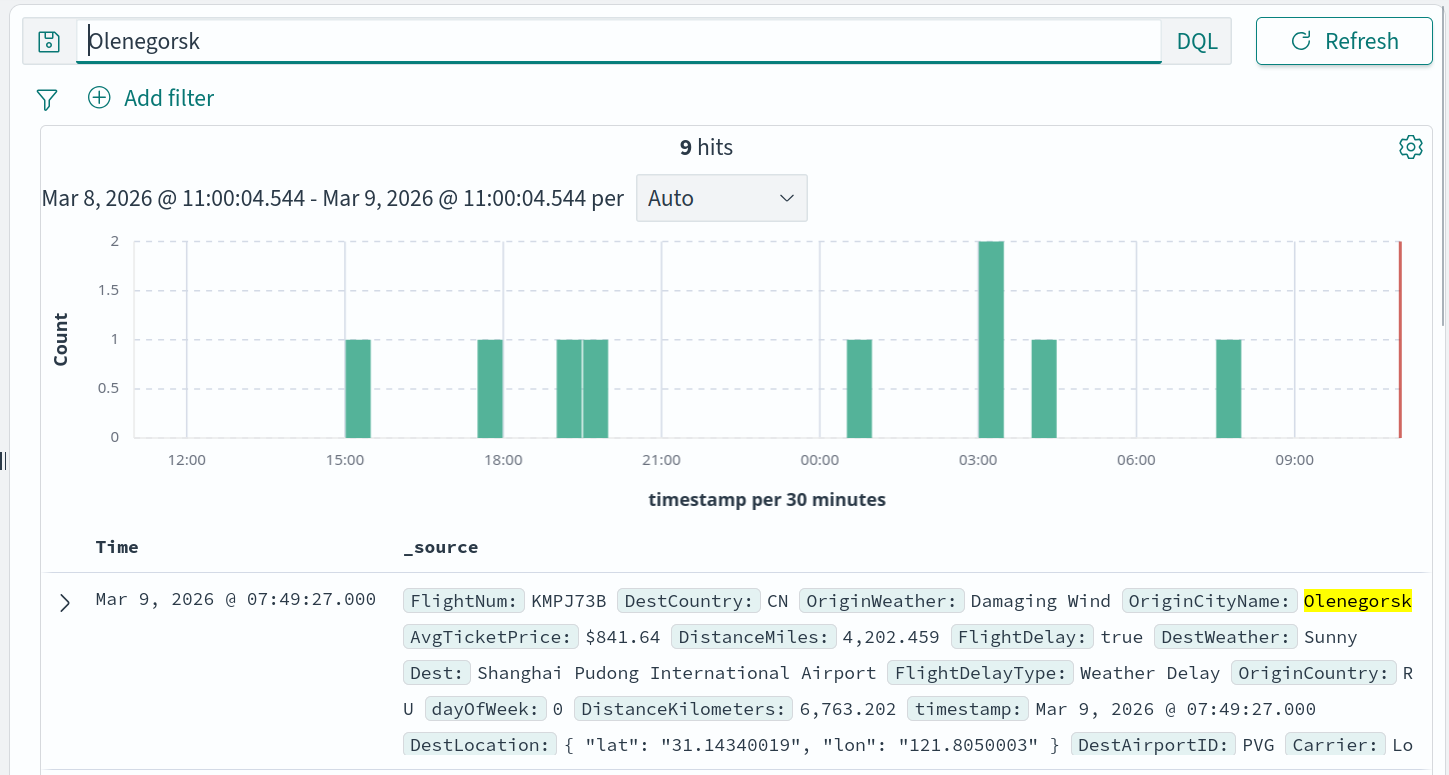Open chart options gear icon

coord(1410,147)
